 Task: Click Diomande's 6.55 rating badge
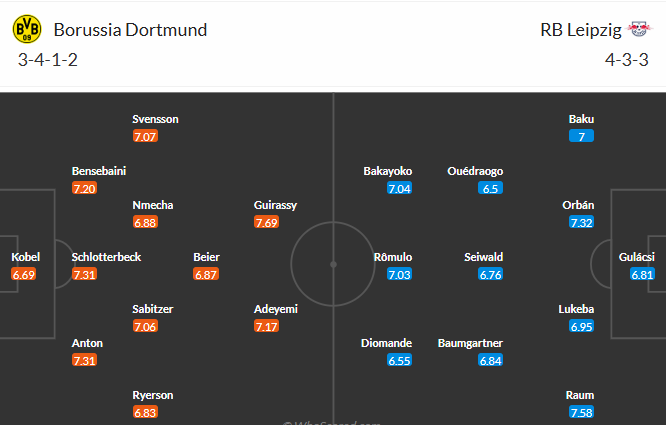[399, 361]
